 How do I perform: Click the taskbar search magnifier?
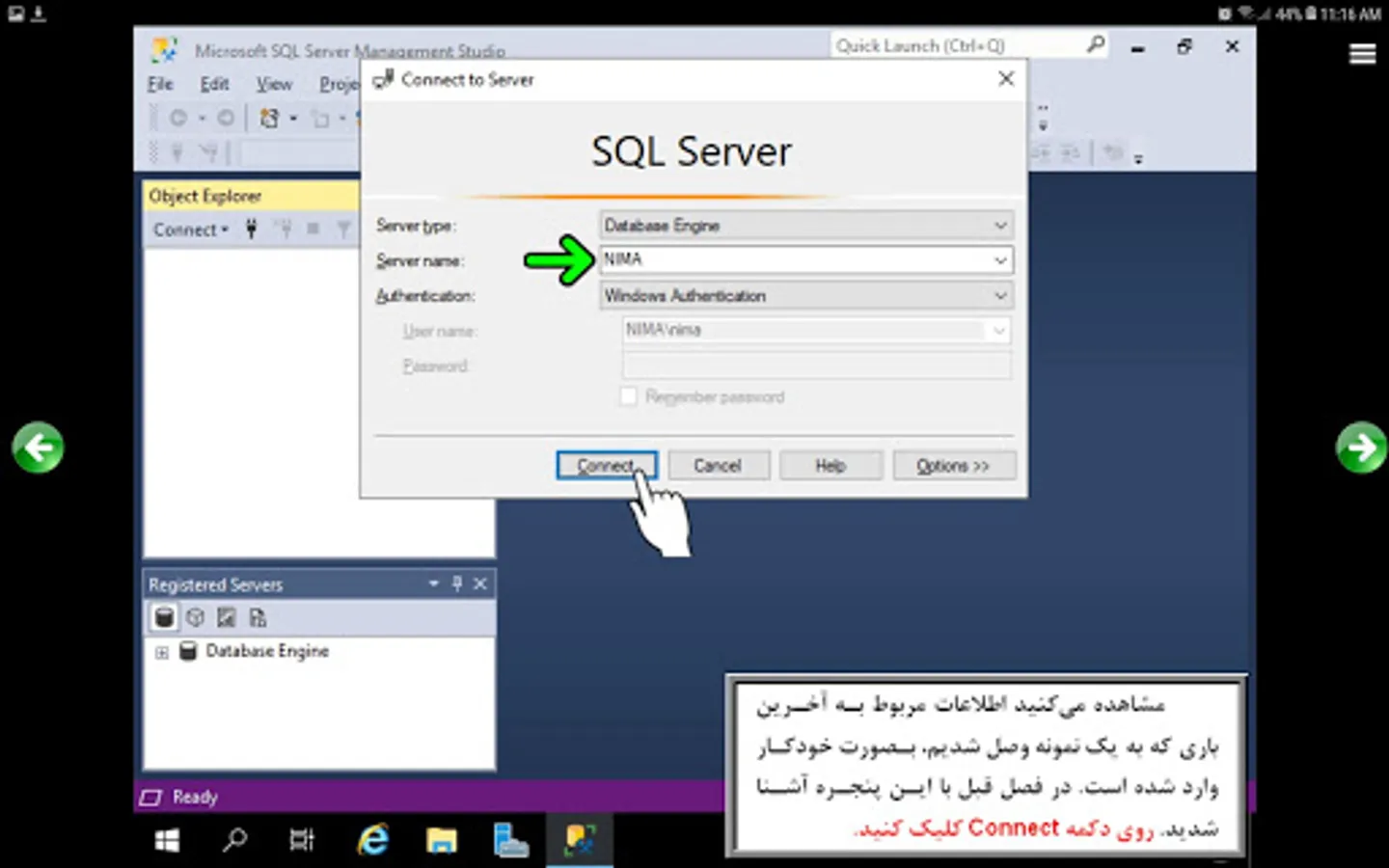click(234, 840)
